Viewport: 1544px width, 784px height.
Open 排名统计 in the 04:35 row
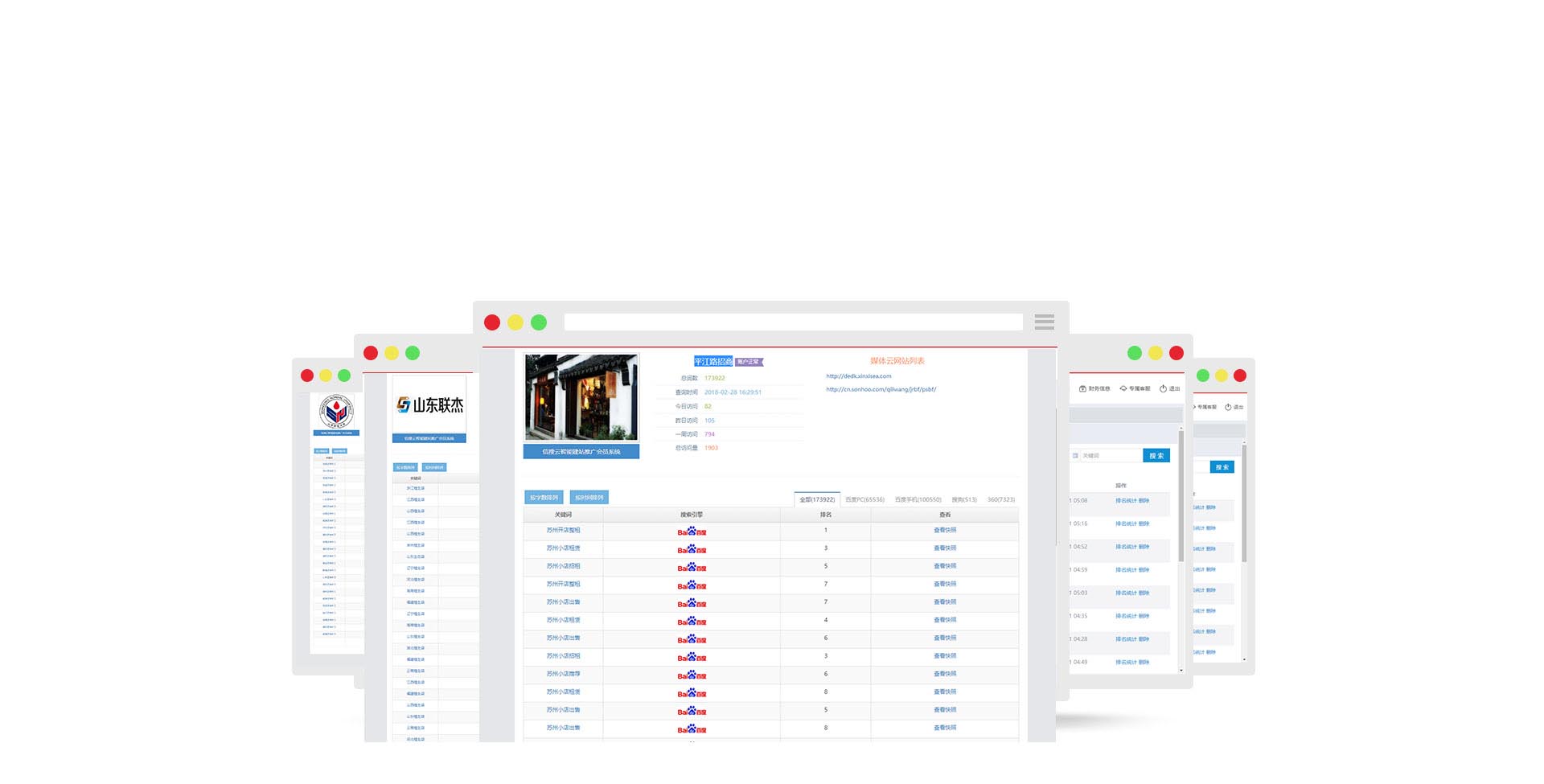click(1126, 616)
